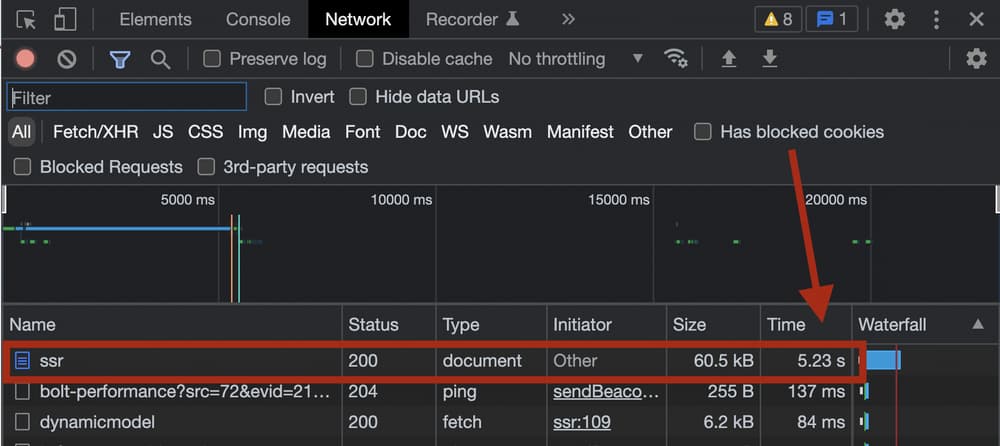Image resolution: width=1000 pixels, height=446 pixels.
Task: Sort by the Initiator column header
Action: tap(607, 325)
